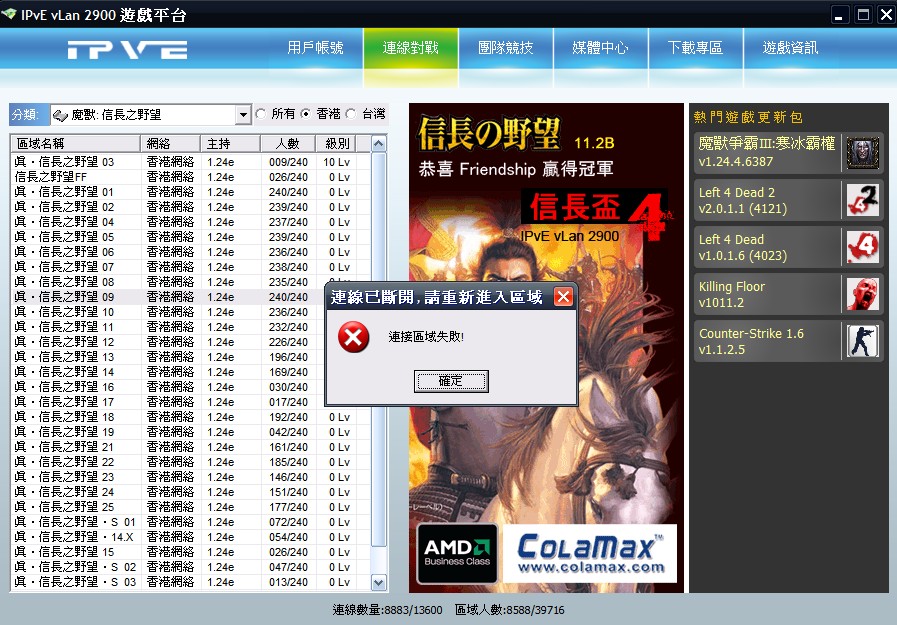This screenshot has width=897, height=625.
Task: Minimize the IPvE vLan window
Action: 839,14
